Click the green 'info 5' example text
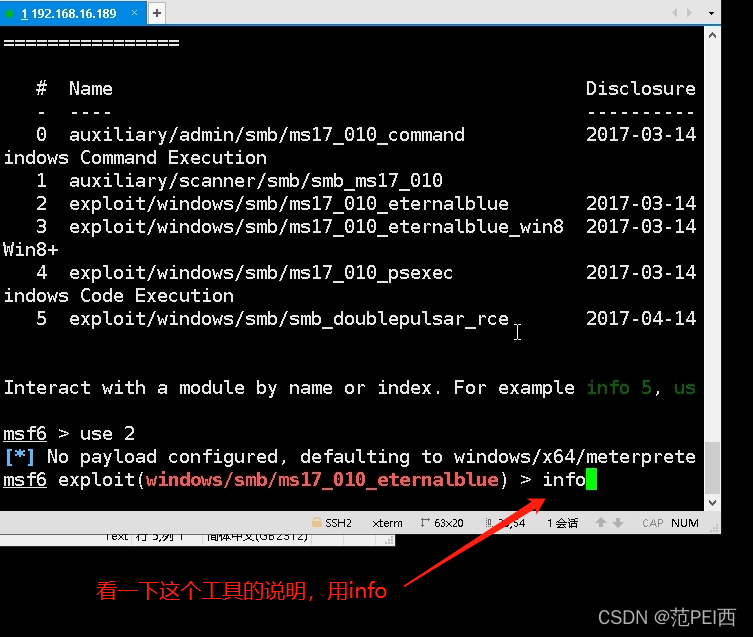The height and width of the screenshot is (637, 753). (x=619, y=388)
